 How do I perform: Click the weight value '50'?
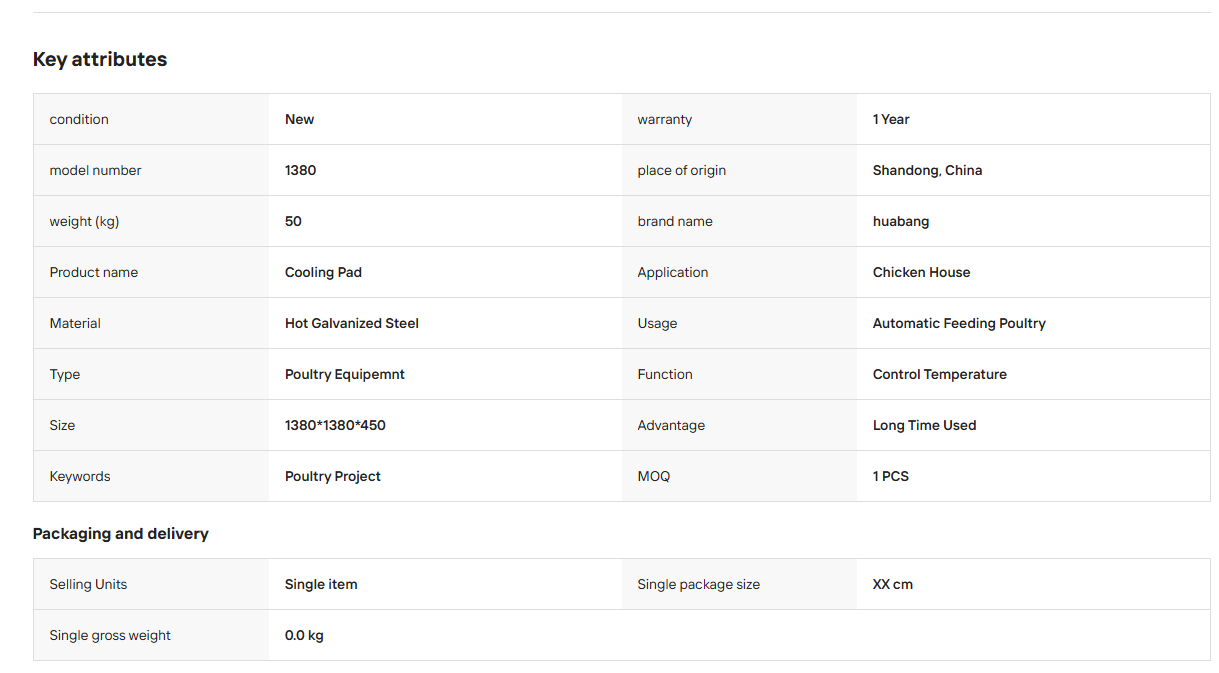pyautogui.click(x=293, y=221)
